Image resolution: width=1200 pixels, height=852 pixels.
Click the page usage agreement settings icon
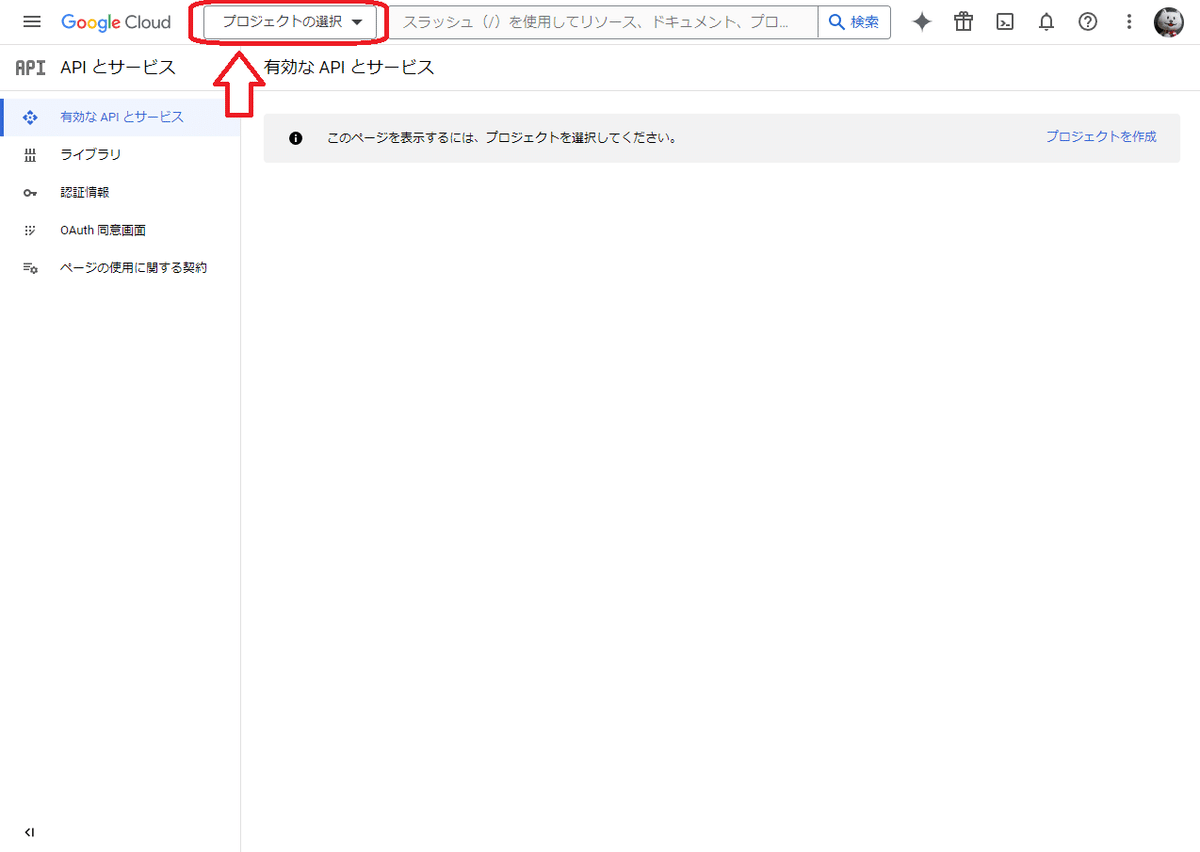[x=30, y=268]
